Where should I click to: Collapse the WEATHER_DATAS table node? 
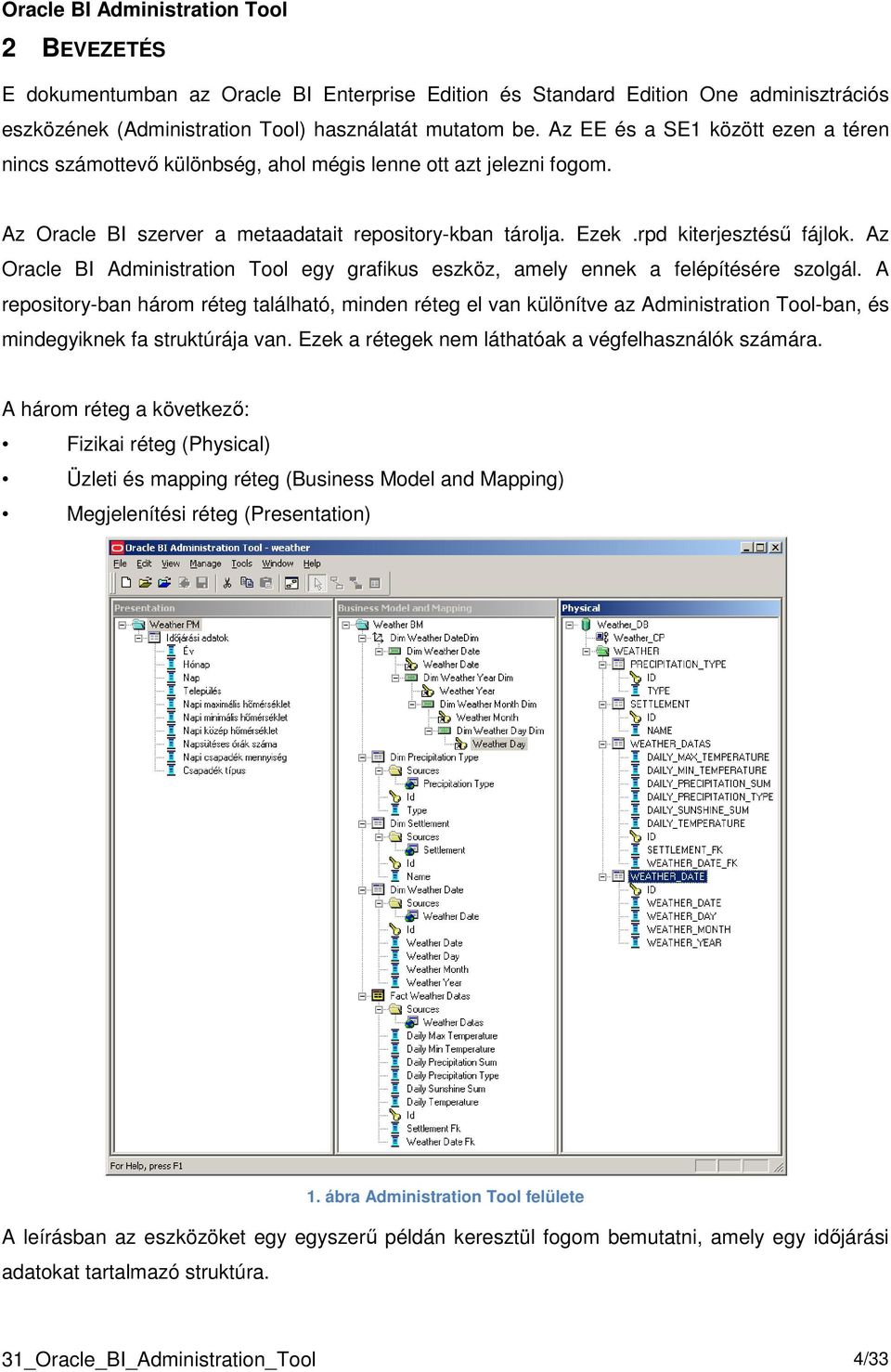pyautogui.click(x=603, y=744)
